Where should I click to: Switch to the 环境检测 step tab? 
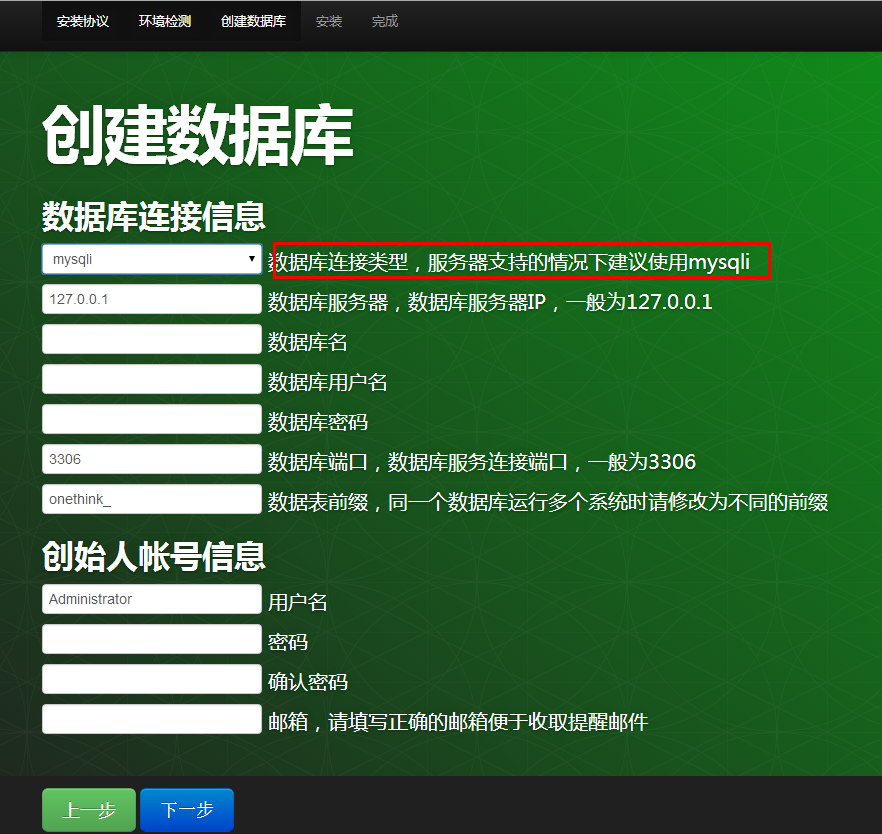[x=165, y=21]
